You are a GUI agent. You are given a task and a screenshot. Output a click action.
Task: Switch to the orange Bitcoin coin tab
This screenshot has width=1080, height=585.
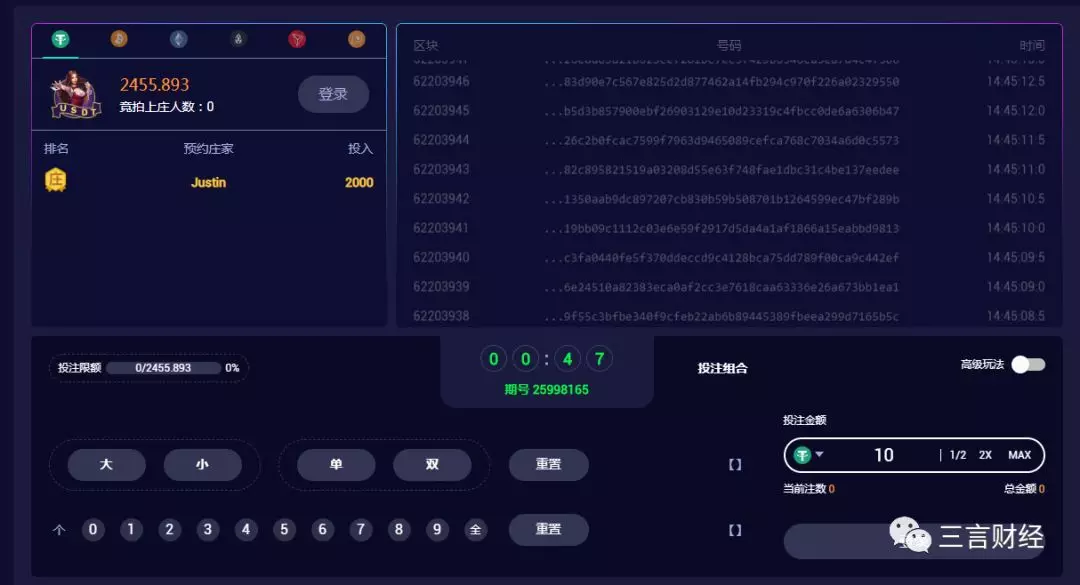pyautogui.click(x=119, y=39)
